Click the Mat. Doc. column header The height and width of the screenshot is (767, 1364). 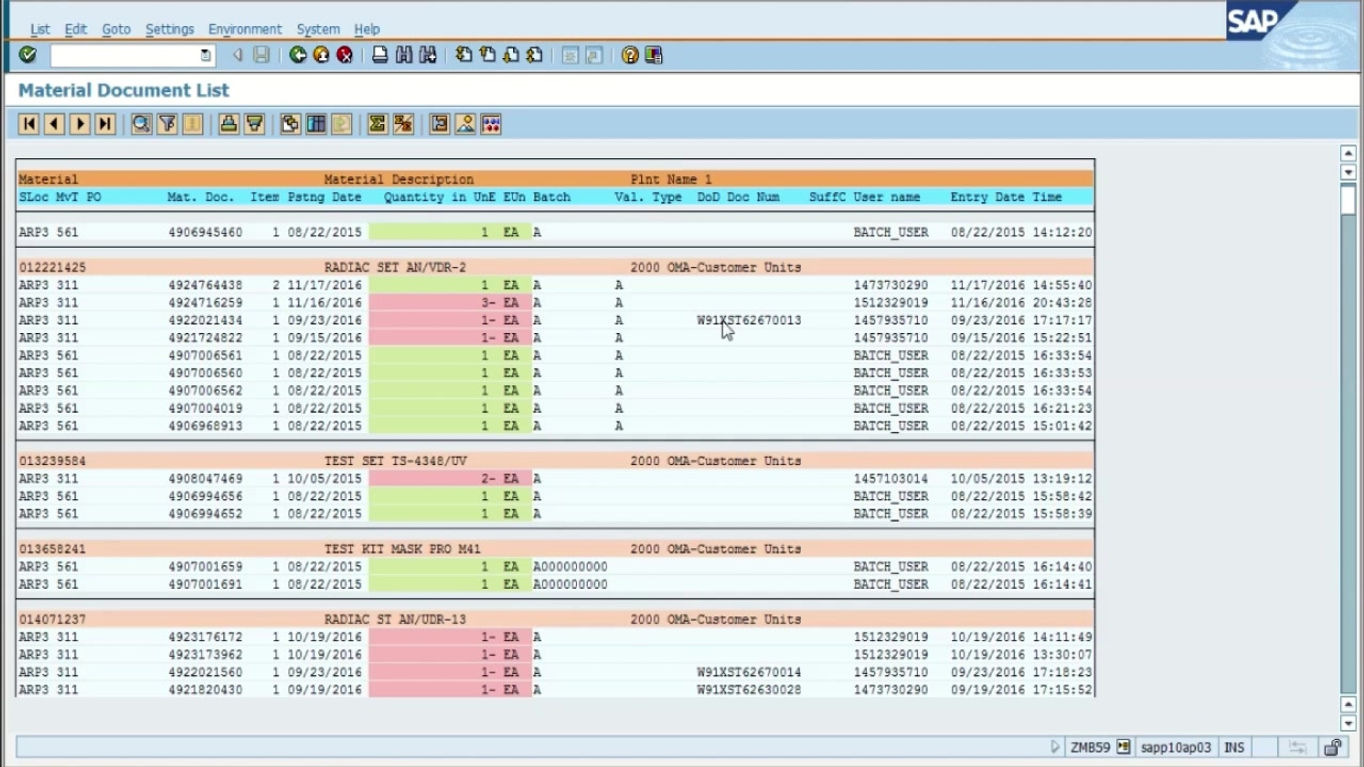(201, 197)
